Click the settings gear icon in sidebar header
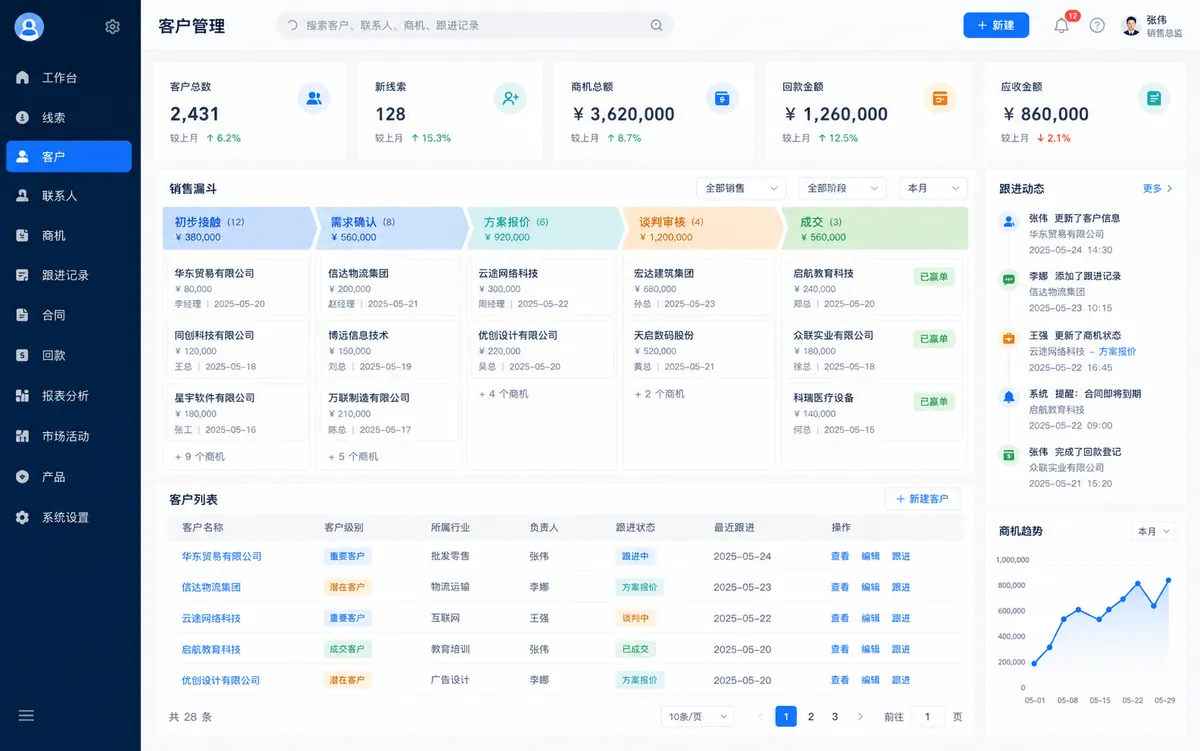The height and width of the screenshot is (751, 1200). [x=112, y=27]
